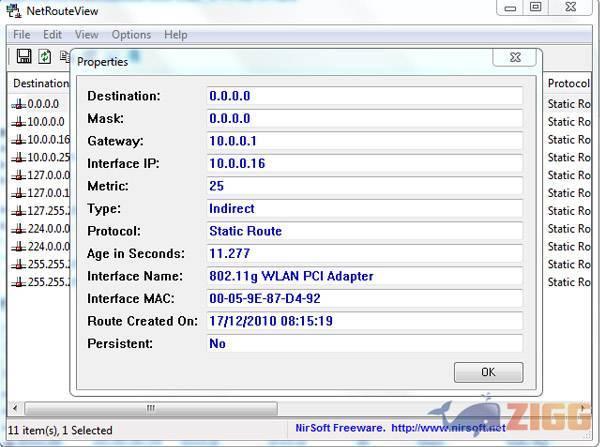This screenshot has height=447, width=600.
Task: Close the Properties dialog
Action: point(515,58)
